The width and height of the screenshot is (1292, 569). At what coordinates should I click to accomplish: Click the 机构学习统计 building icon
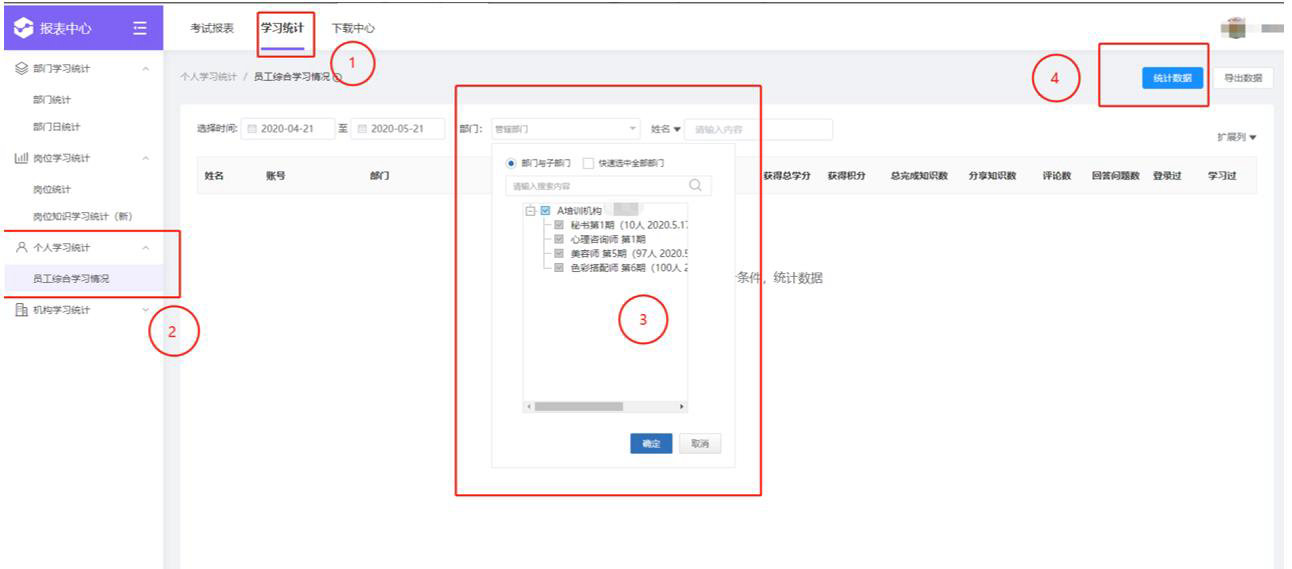(x=21, y=310)
